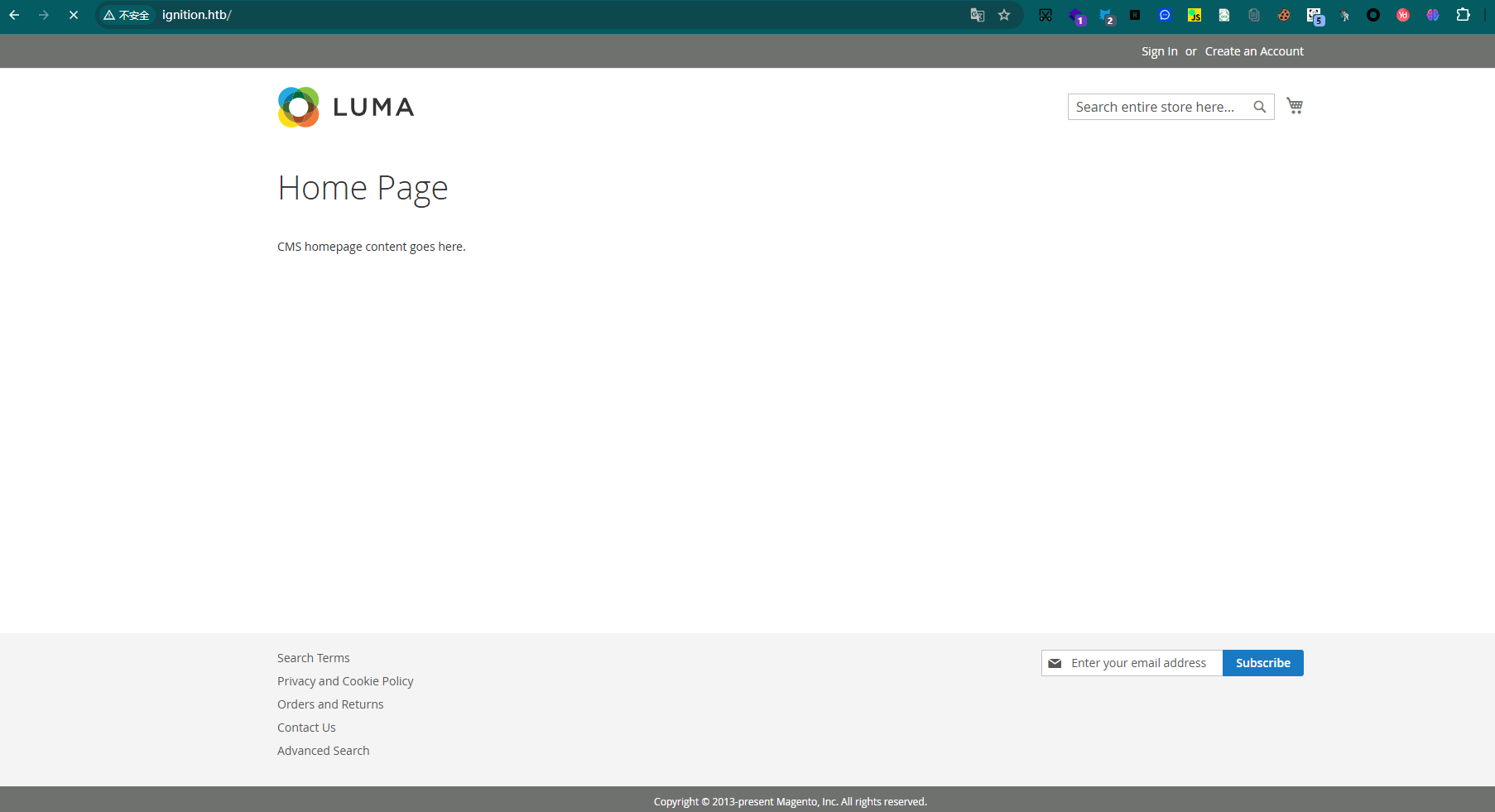Click the Sign In link
Image resolution: width=1495 pixels, height=812 pixels.
(1159, 51)
